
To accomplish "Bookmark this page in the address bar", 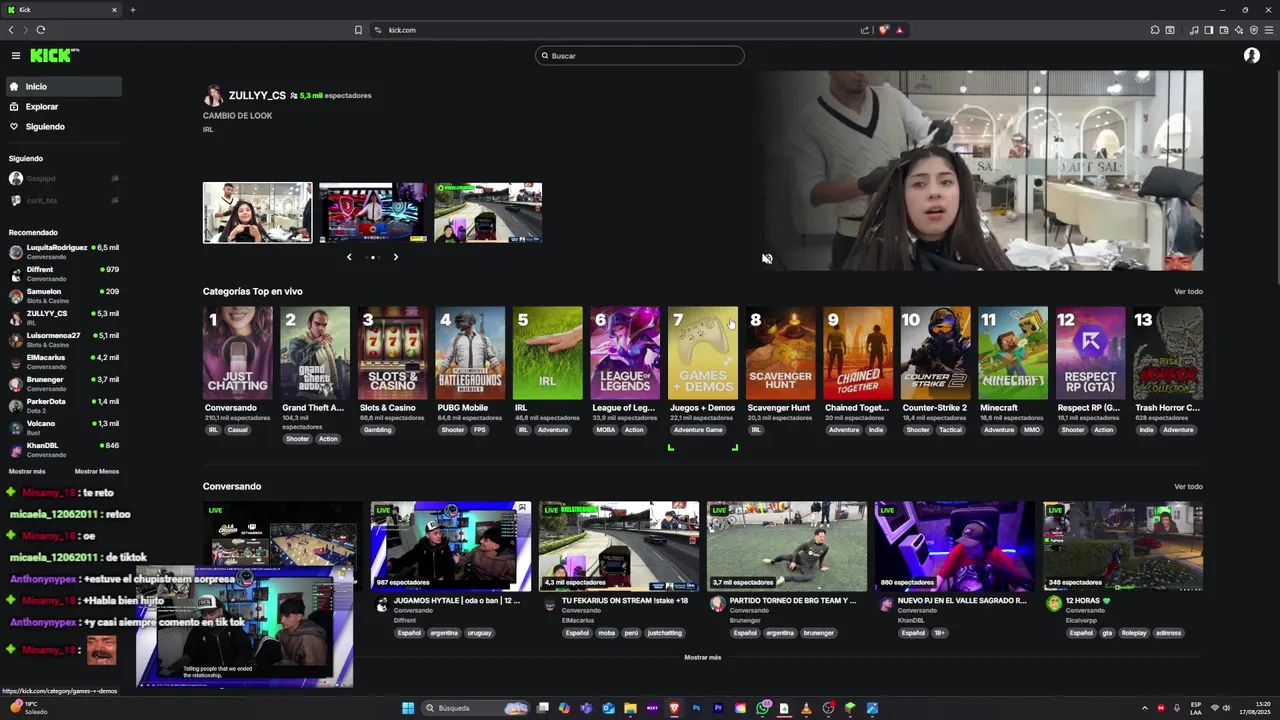I will click(x=358, y=30).
